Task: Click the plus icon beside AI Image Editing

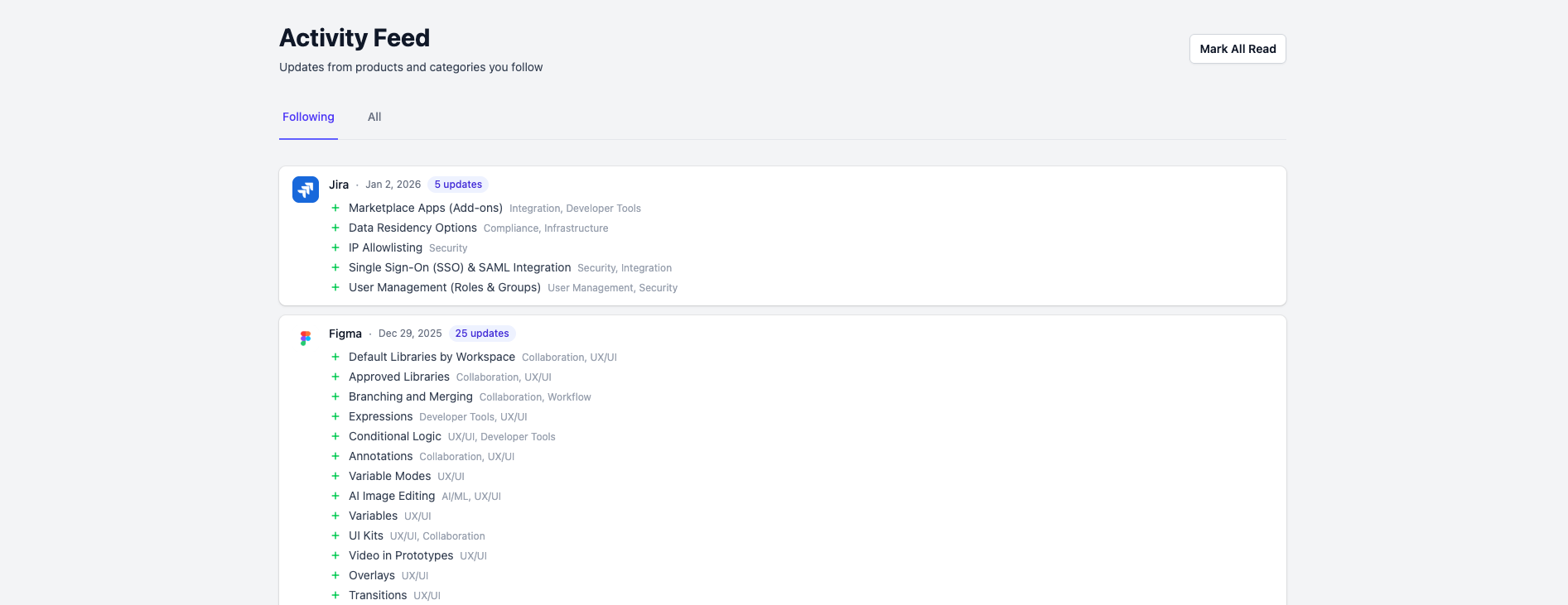Action: 335,496
